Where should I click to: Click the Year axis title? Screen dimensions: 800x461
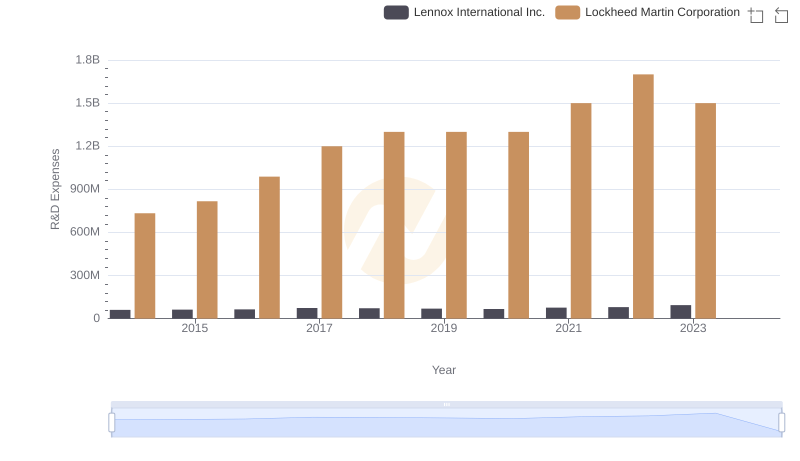444,370
